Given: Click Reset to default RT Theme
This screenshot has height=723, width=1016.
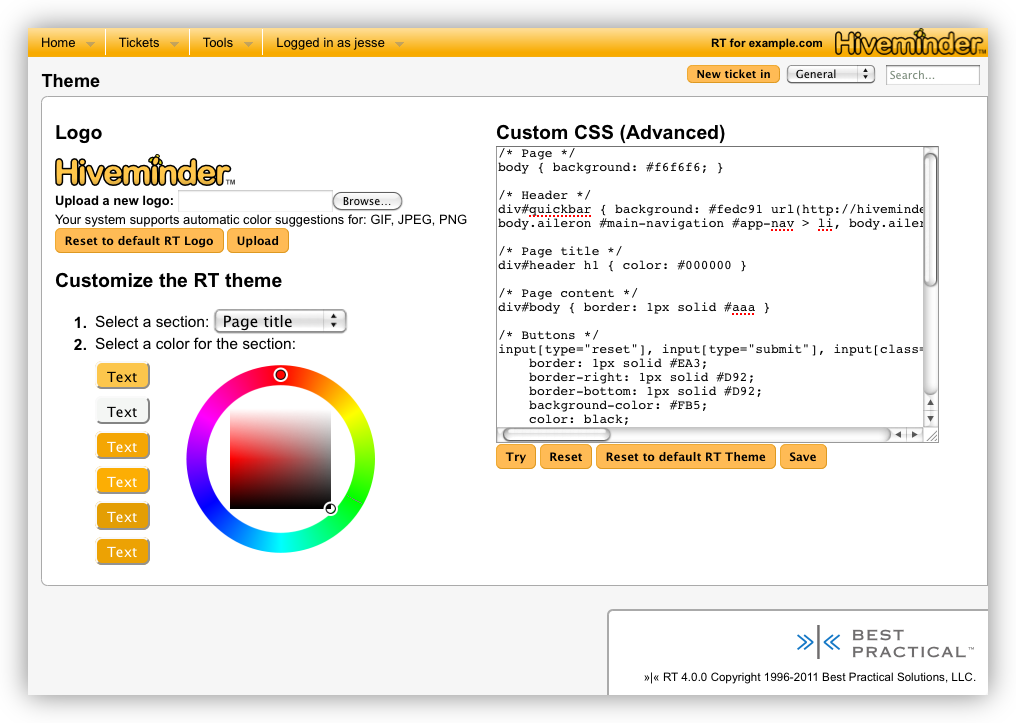Looking at the screenshot, I should click(686, 457).
